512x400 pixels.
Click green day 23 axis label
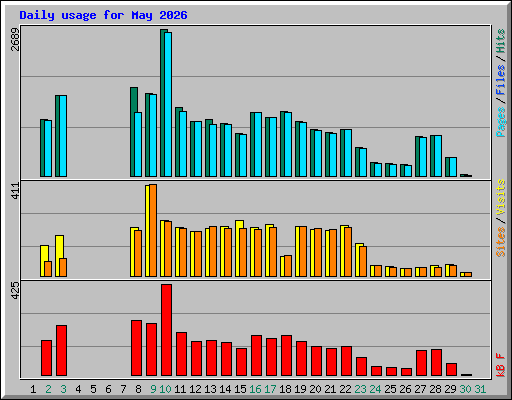tap(360, 389)
